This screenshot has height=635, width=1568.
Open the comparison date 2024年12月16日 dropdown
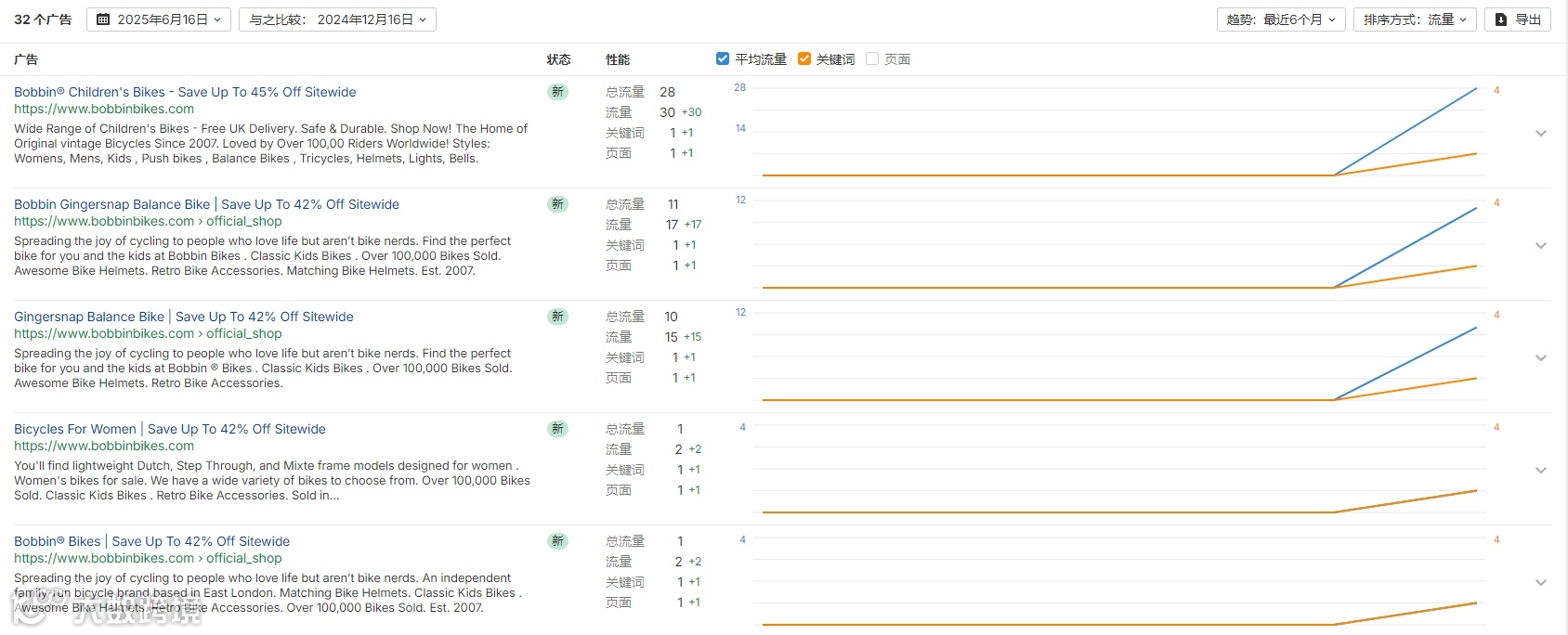point(337,19)
